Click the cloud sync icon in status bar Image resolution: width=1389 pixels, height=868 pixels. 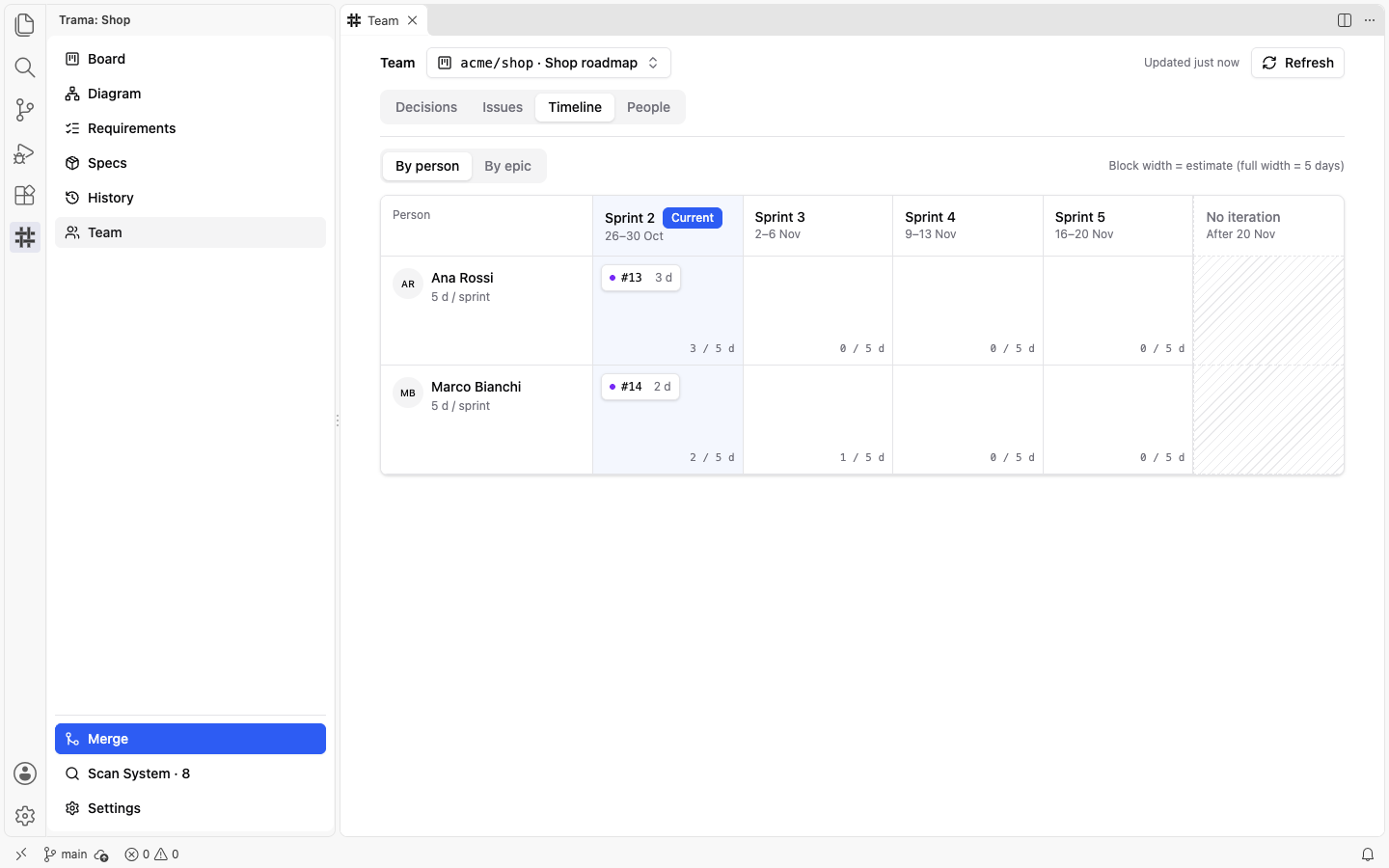click(x=101, y=854)
